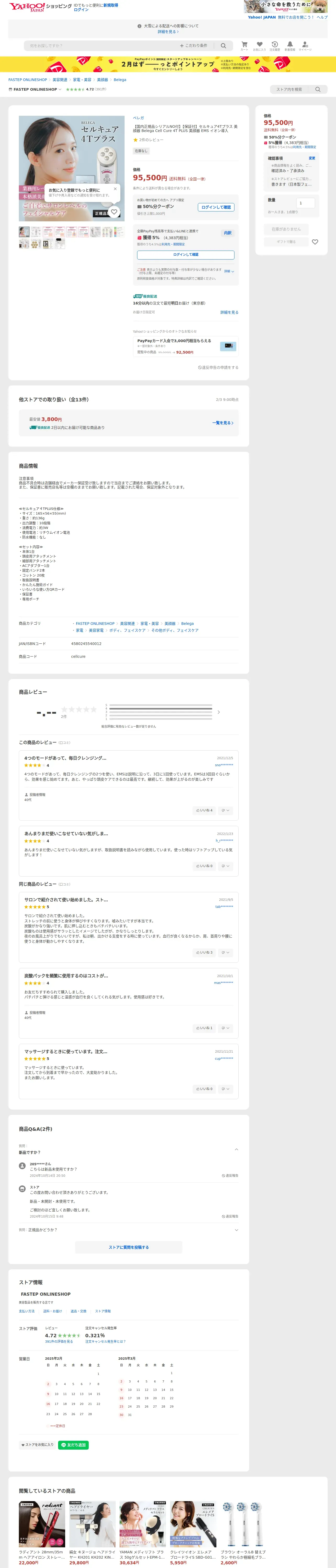Report the store answer dated 2024年10月15日
The image size is (336, 1568).
230,1216
